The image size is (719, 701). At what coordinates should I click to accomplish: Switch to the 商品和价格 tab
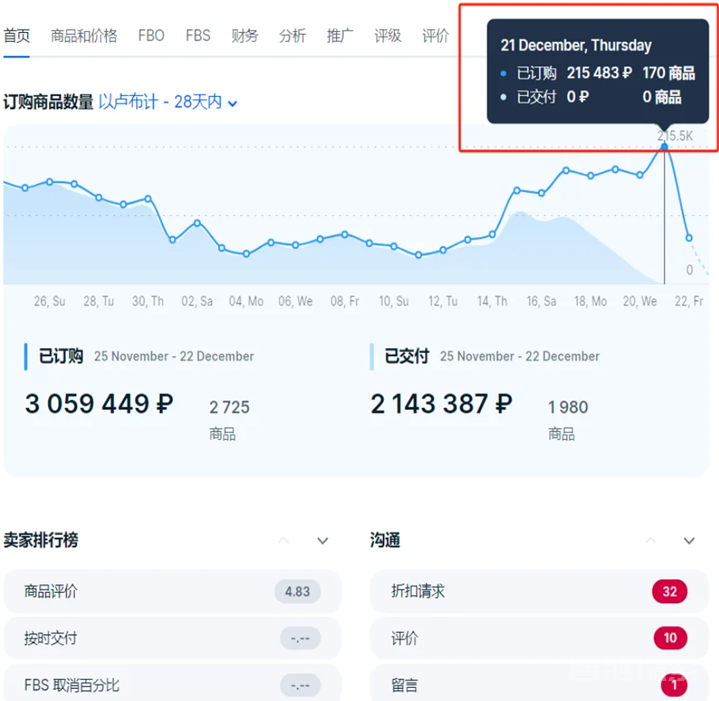pos(84,36)
